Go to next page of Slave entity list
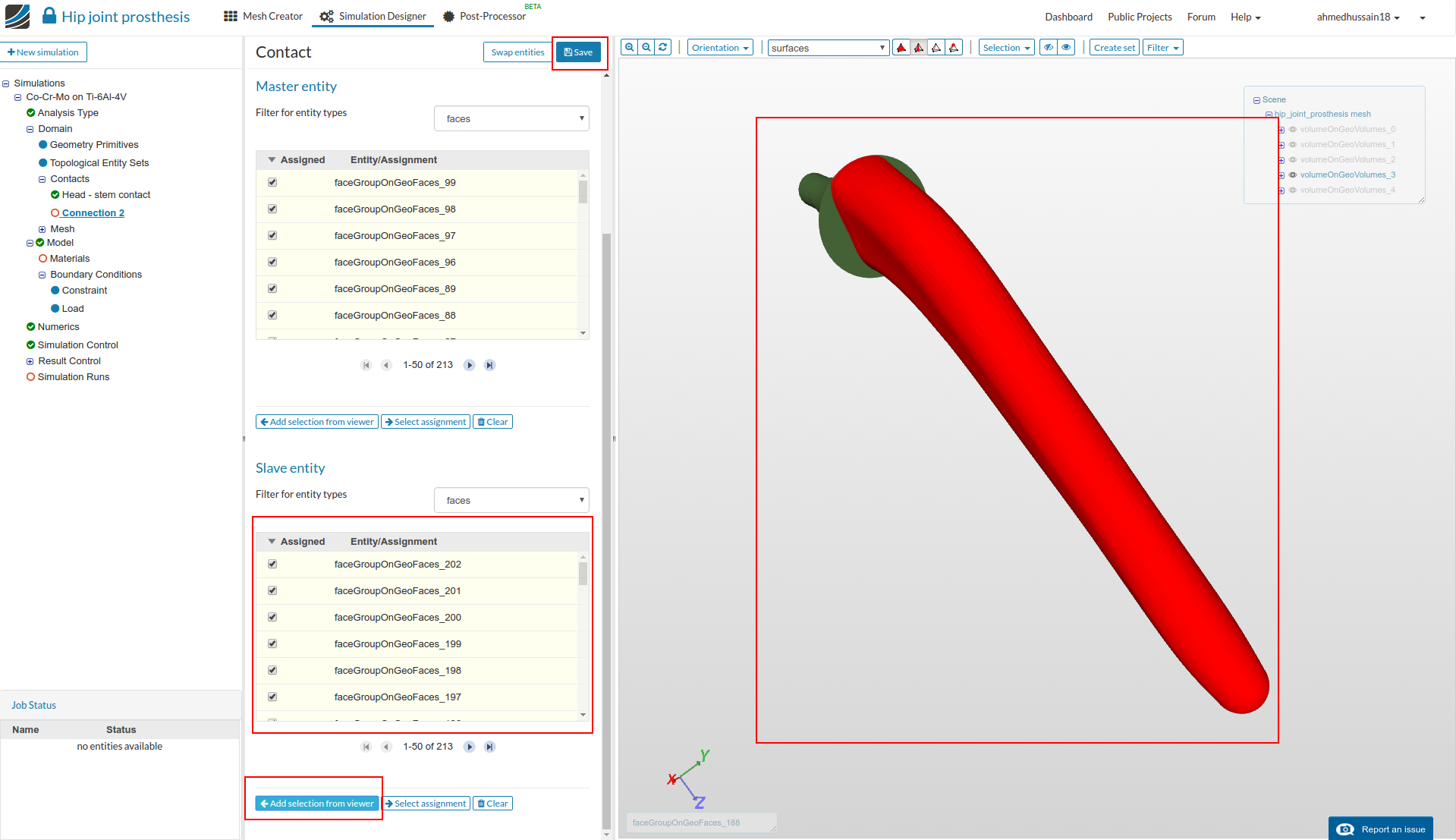 pos(470,747)
